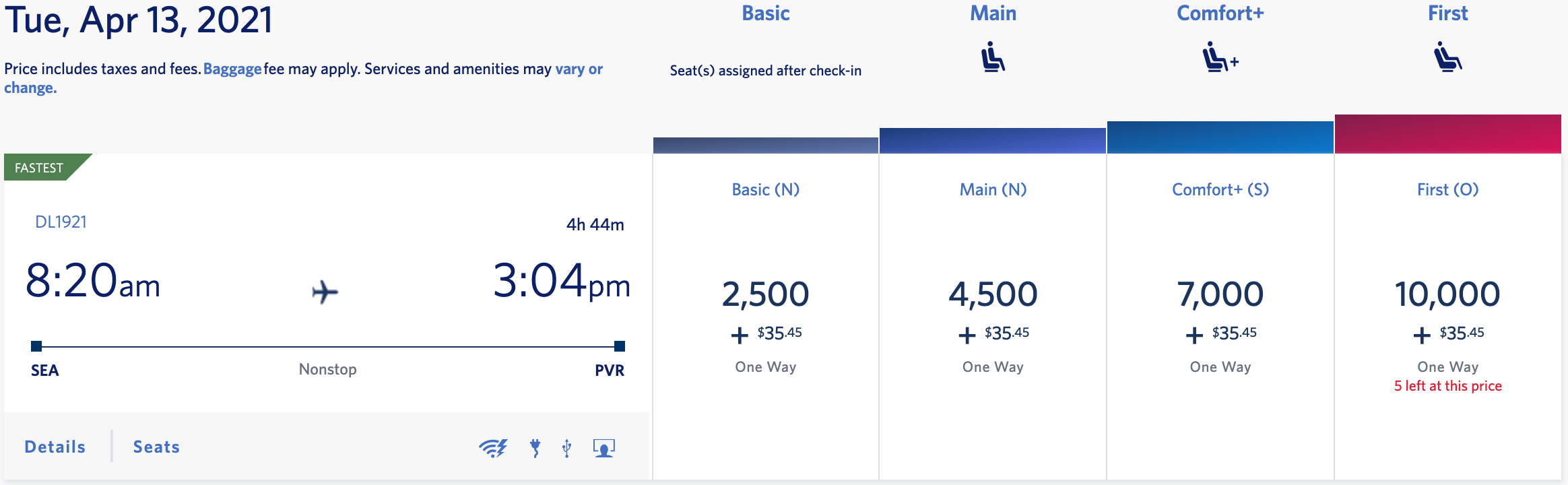
Task: Click the First class seat icon
Action: 1447,57
